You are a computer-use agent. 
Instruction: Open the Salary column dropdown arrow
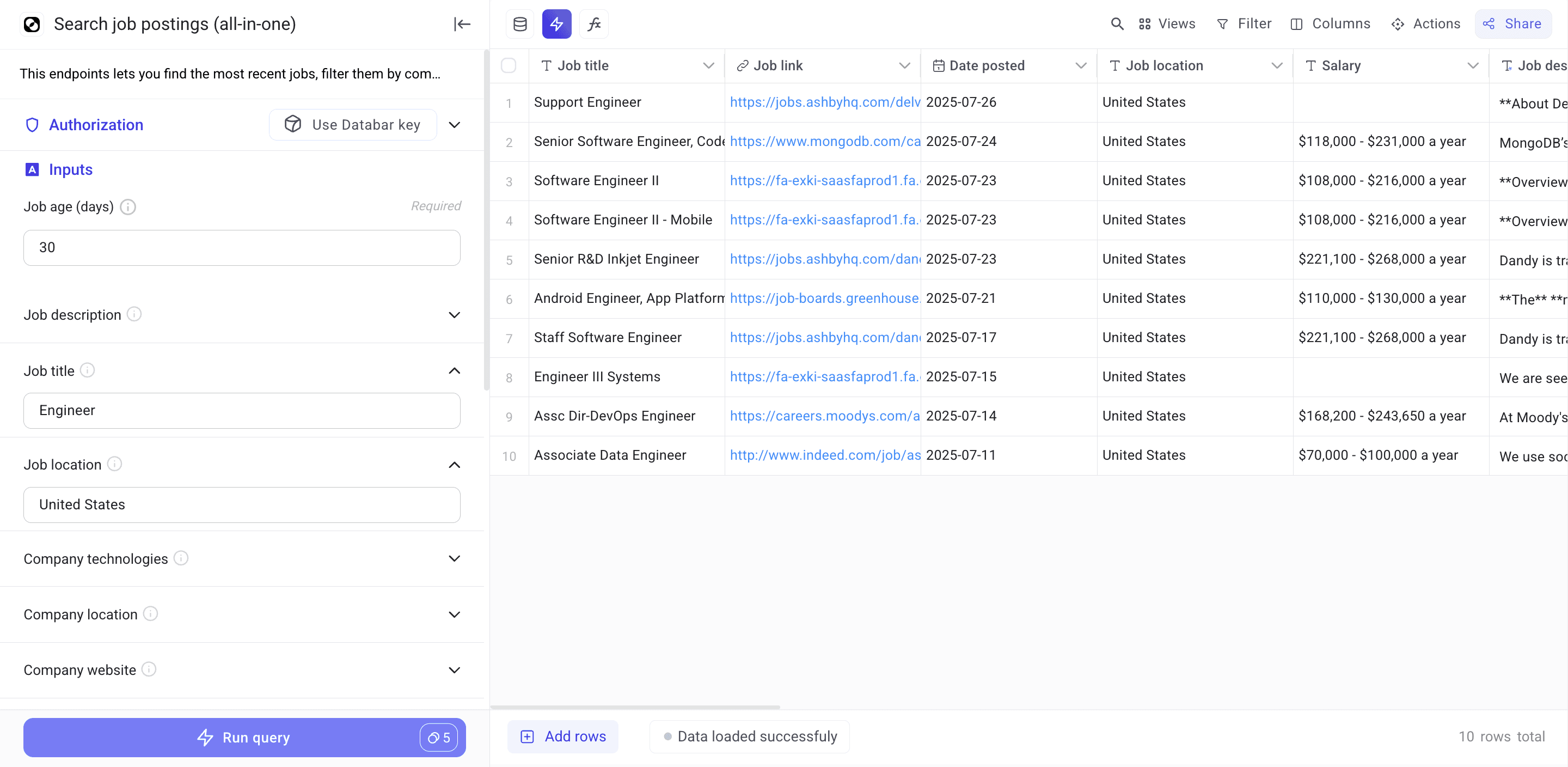tap(1472, 66)
